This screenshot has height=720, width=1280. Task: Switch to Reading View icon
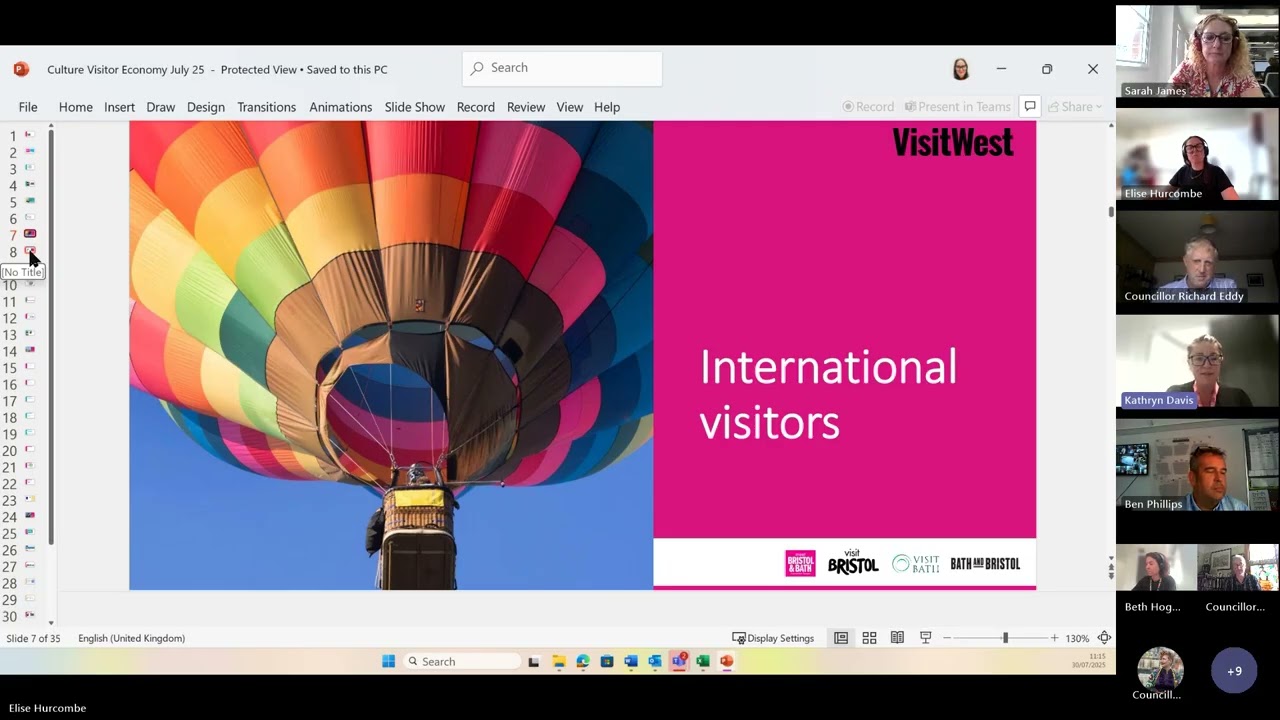coord(897,638)
